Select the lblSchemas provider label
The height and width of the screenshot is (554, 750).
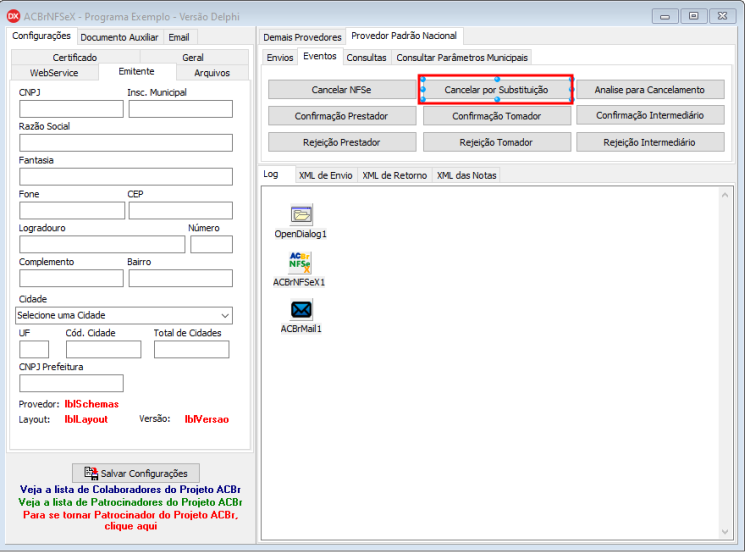(91, 404)
